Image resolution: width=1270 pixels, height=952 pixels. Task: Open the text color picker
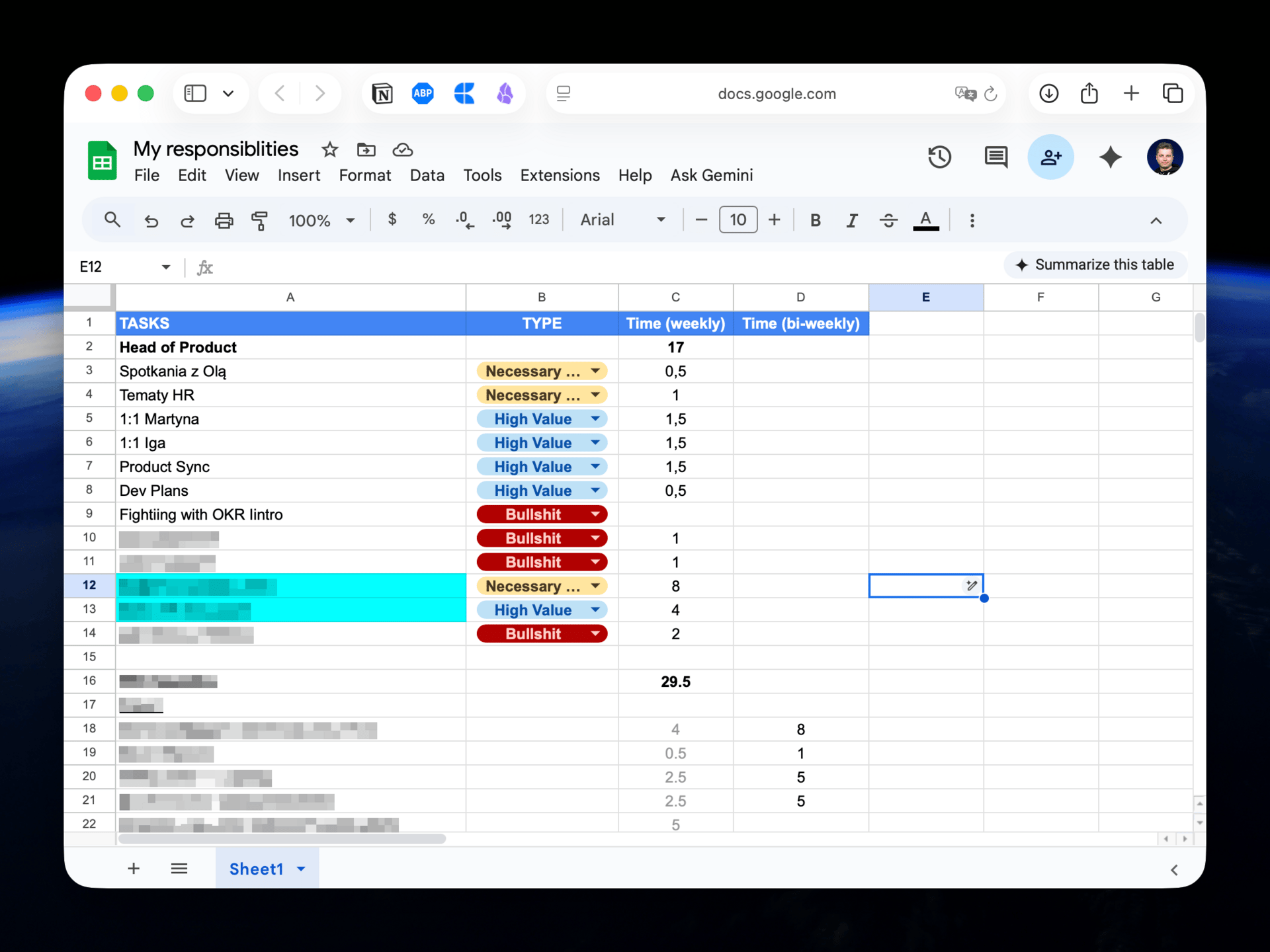coord(925,220)
